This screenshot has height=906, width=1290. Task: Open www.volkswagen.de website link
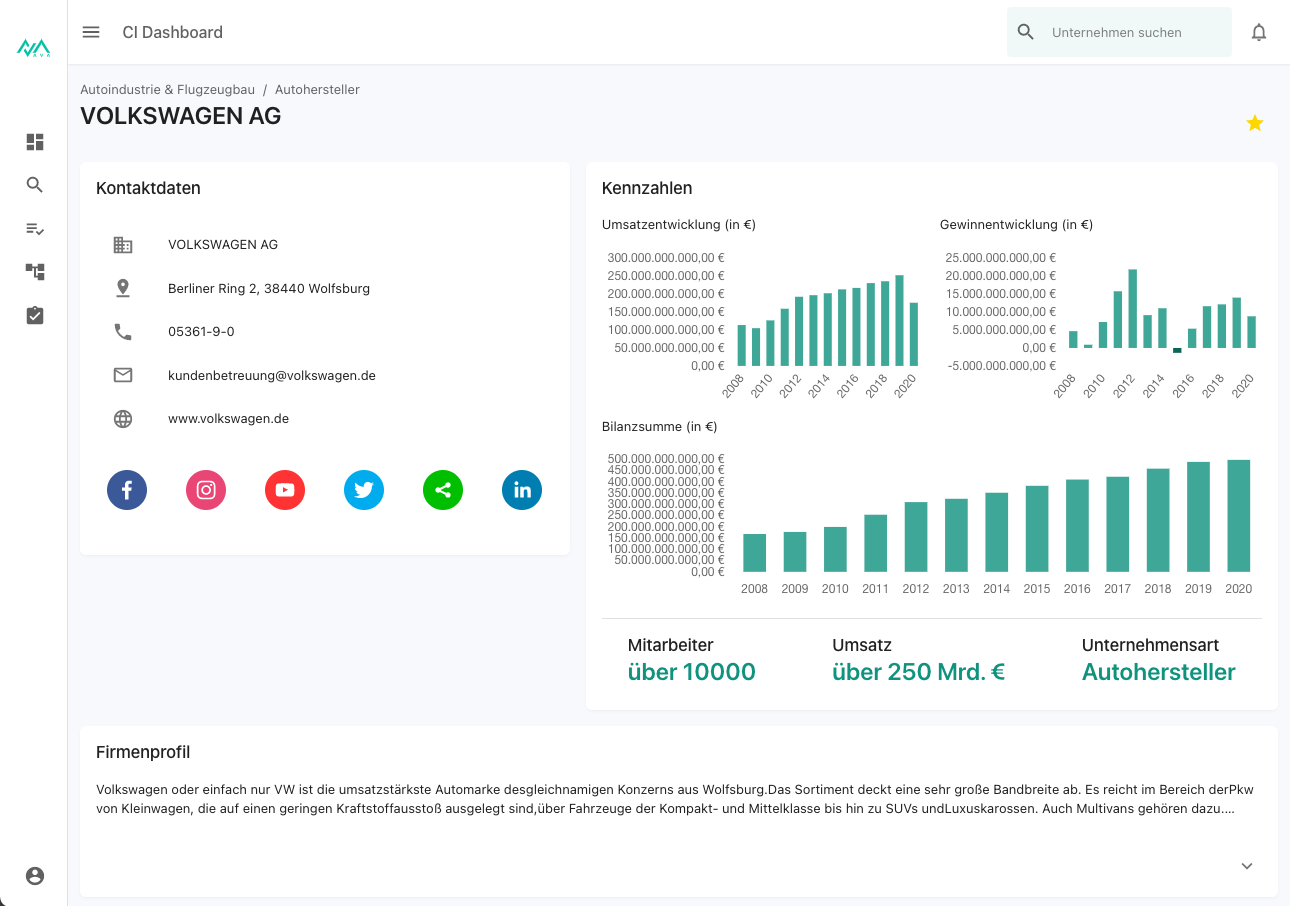point(228,419)
